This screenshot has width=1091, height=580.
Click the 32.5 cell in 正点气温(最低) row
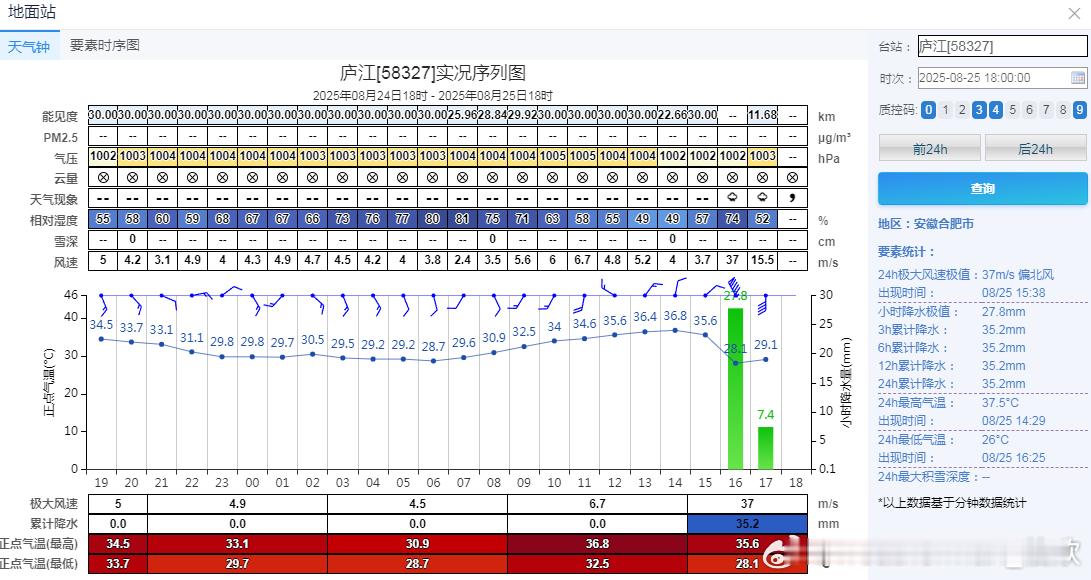coord(597,564)
